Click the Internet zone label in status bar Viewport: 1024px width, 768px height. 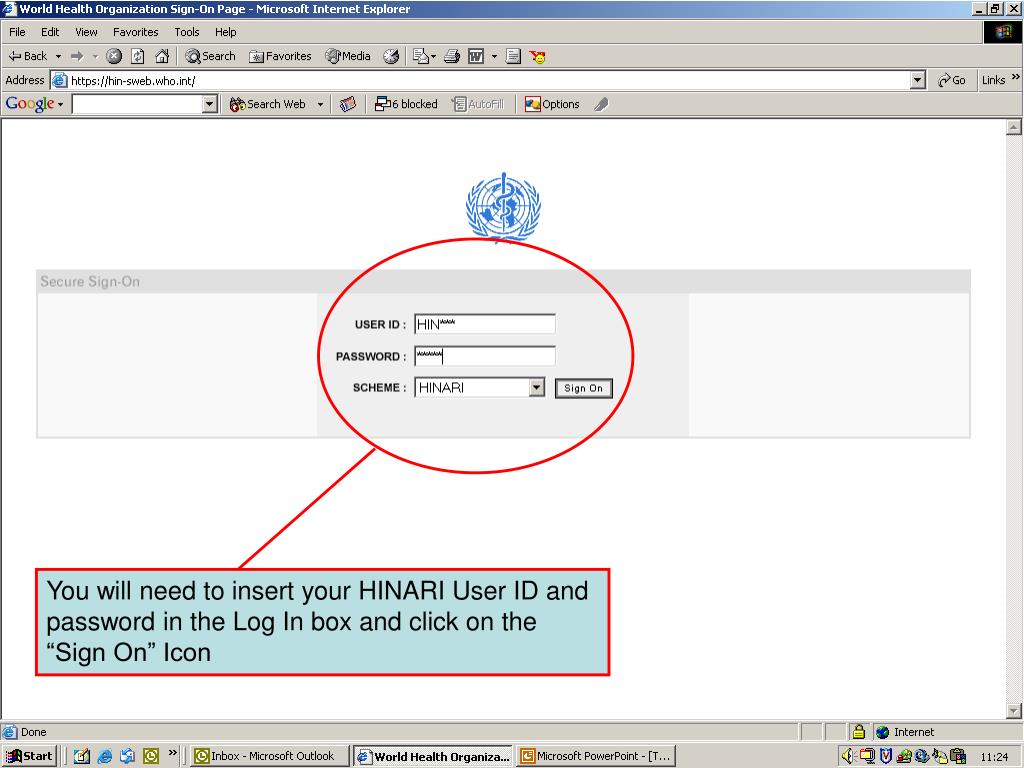pos(914,732)
